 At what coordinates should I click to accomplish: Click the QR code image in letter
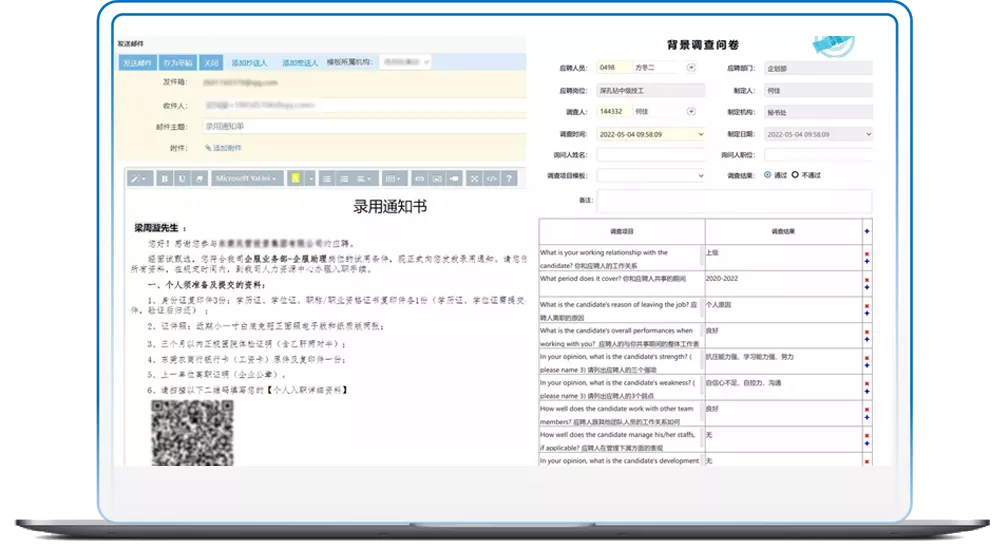coord(193,432)
